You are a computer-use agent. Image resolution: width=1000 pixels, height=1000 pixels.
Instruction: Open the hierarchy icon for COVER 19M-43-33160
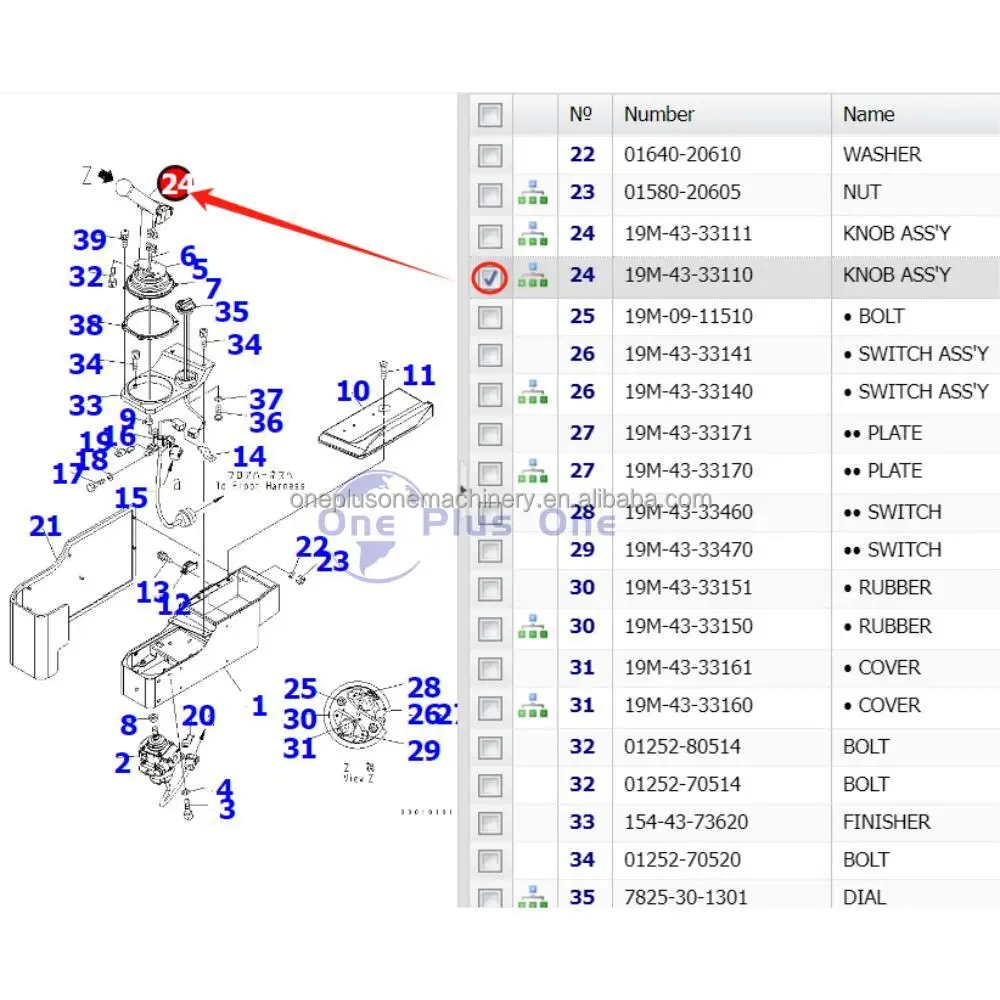tap(533, 706)
